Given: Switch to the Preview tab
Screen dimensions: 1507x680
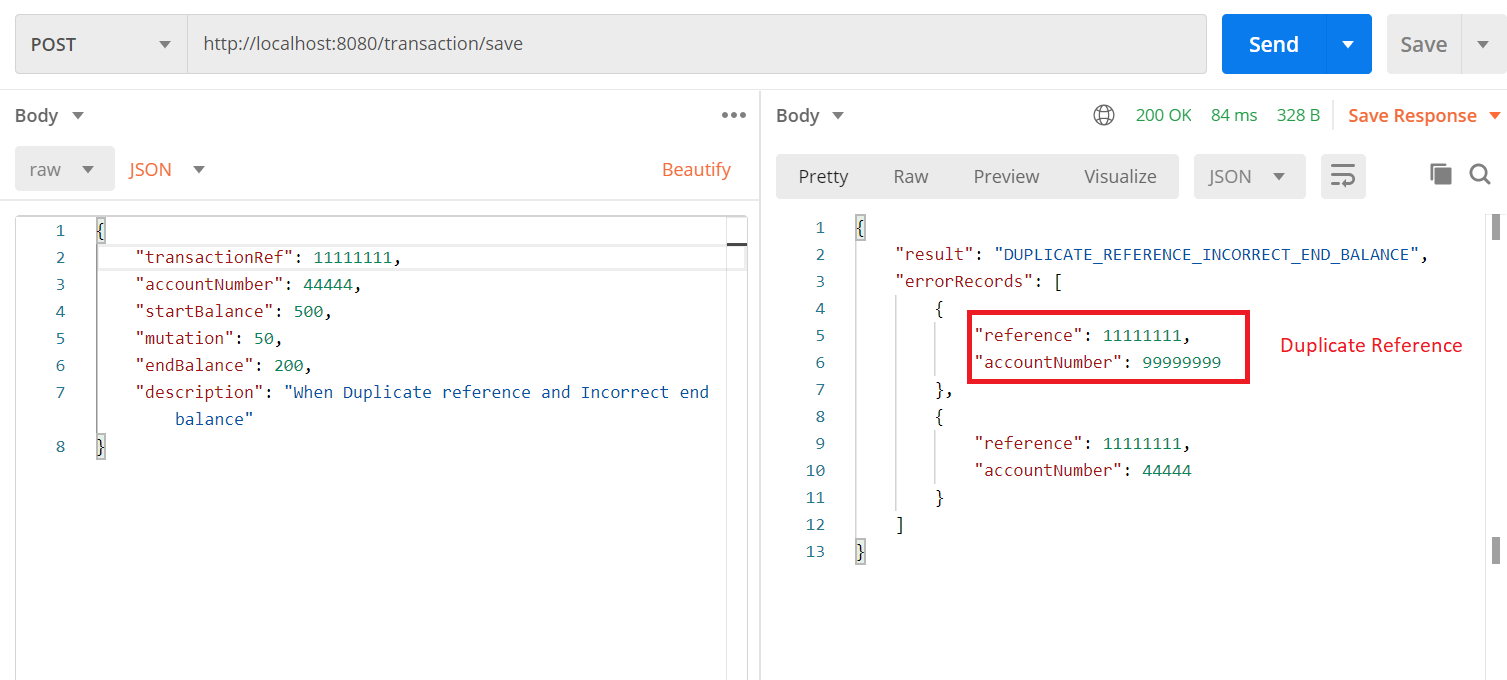Looking at the screenshot, I should (x=1006, y=176).
